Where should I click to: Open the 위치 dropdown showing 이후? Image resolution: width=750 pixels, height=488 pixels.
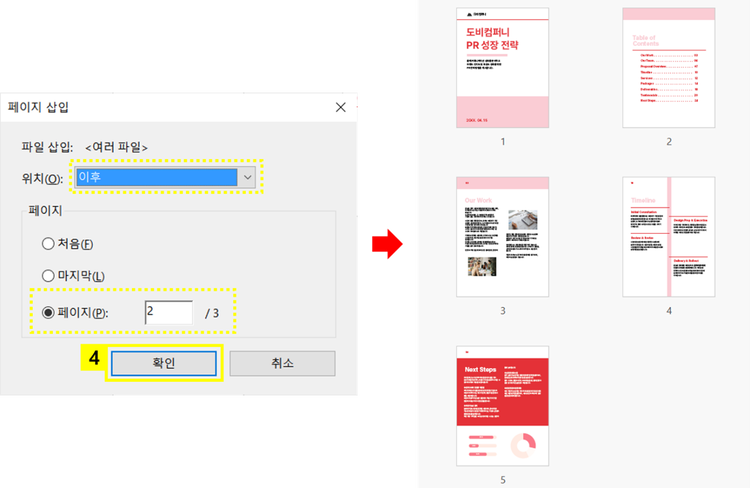(165, 177)
